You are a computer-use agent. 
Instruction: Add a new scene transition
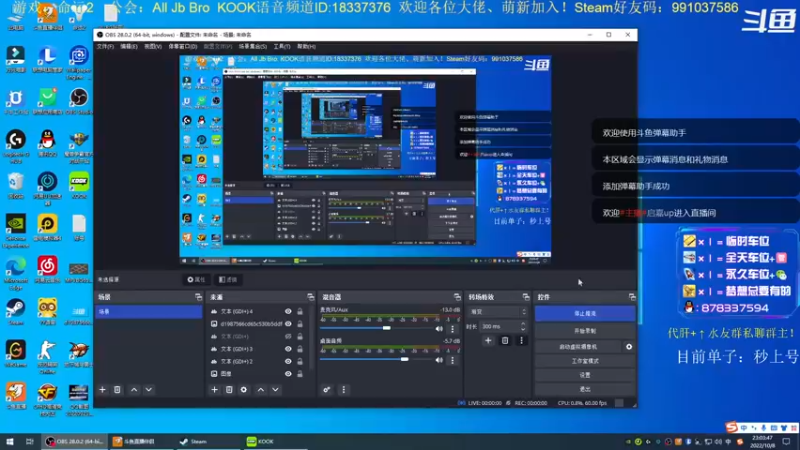pos(488,340)
